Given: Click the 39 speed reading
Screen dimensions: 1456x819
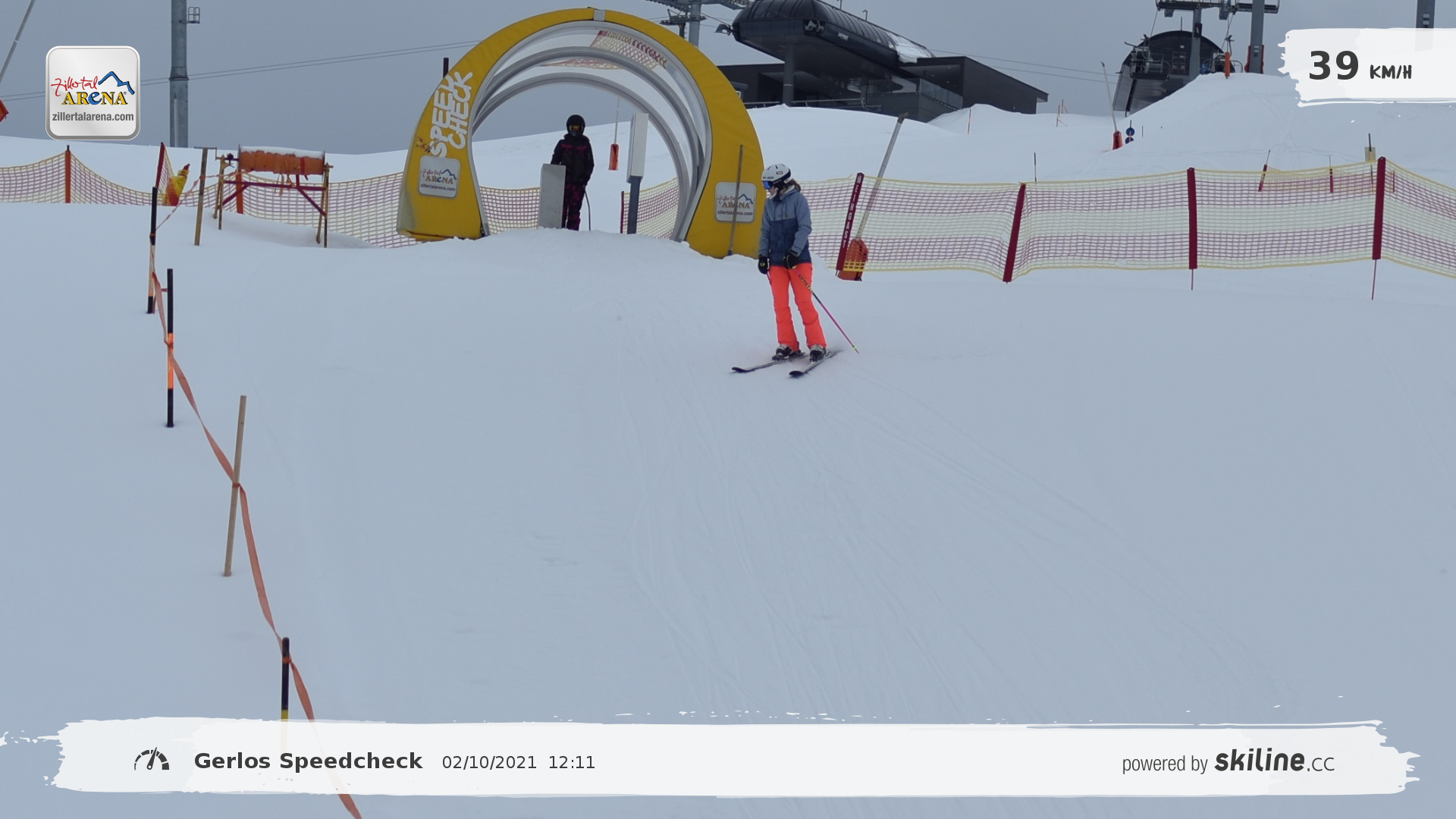Looking at the screenshot, I should pos(1333,67).
